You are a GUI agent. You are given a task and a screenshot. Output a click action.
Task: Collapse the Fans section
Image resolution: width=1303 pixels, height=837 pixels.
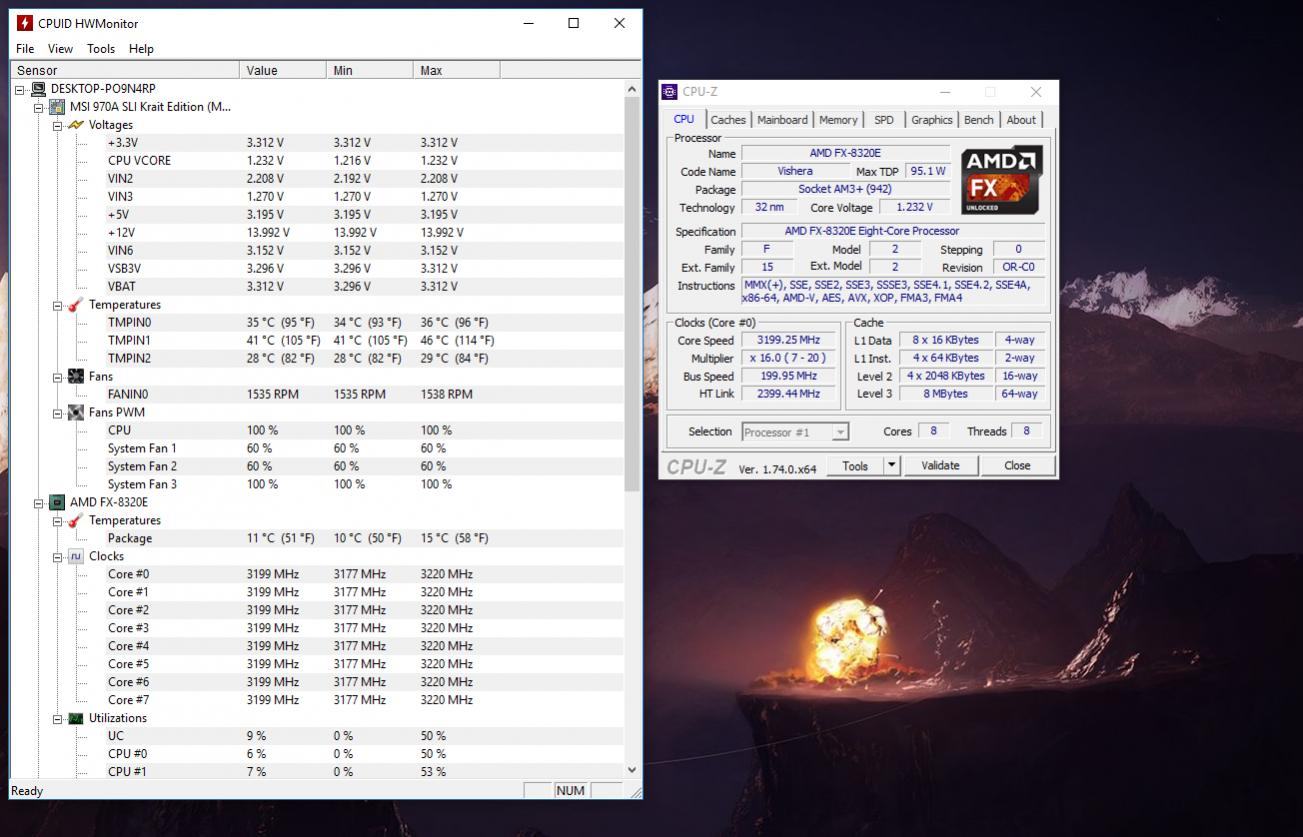point(58,377)
